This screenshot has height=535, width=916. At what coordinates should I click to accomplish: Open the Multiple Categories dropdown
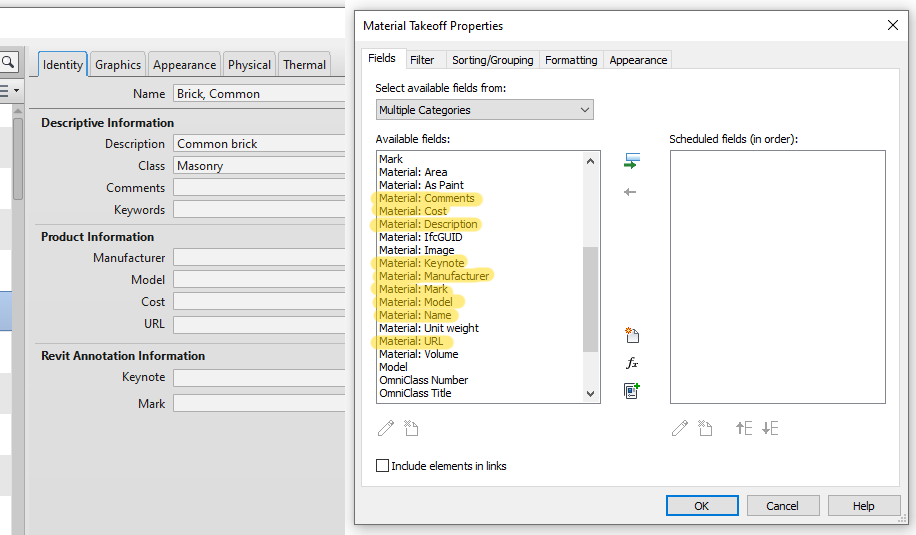click(x=485, y=110)
